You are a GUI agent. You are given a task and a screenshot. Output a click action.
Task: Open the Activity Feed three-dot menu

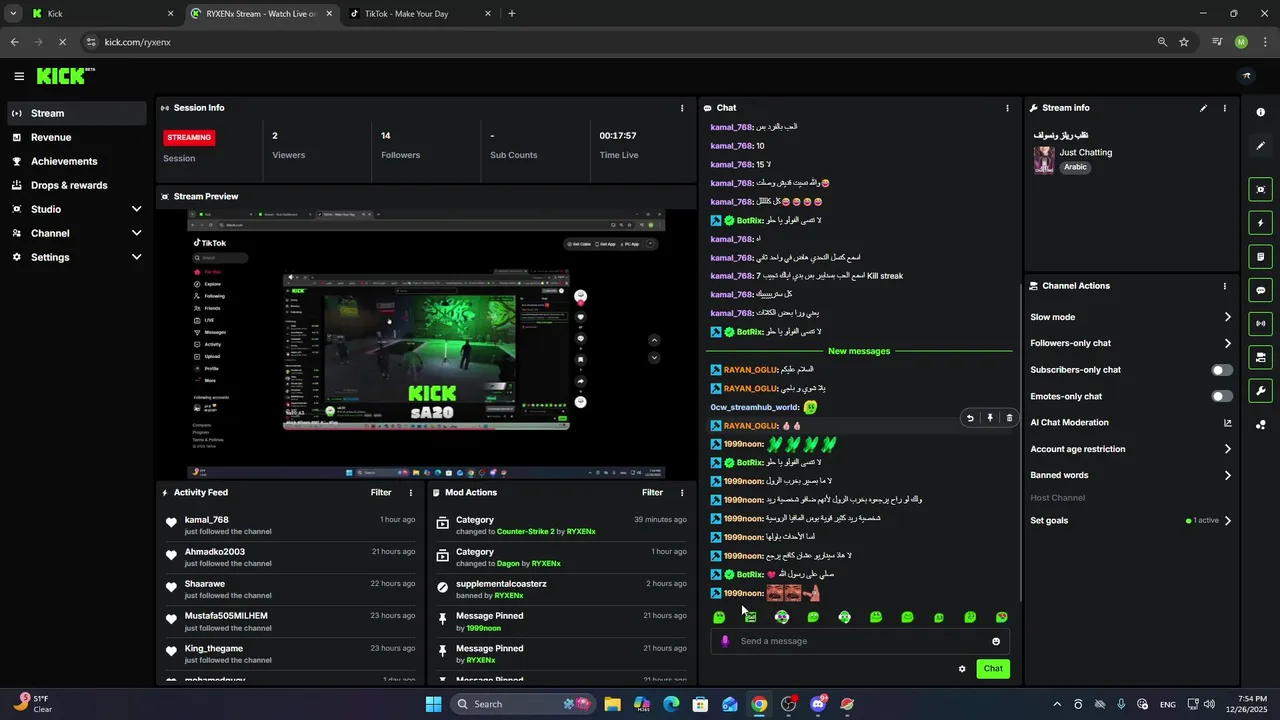pyautogui.click(x=410, y=493)
